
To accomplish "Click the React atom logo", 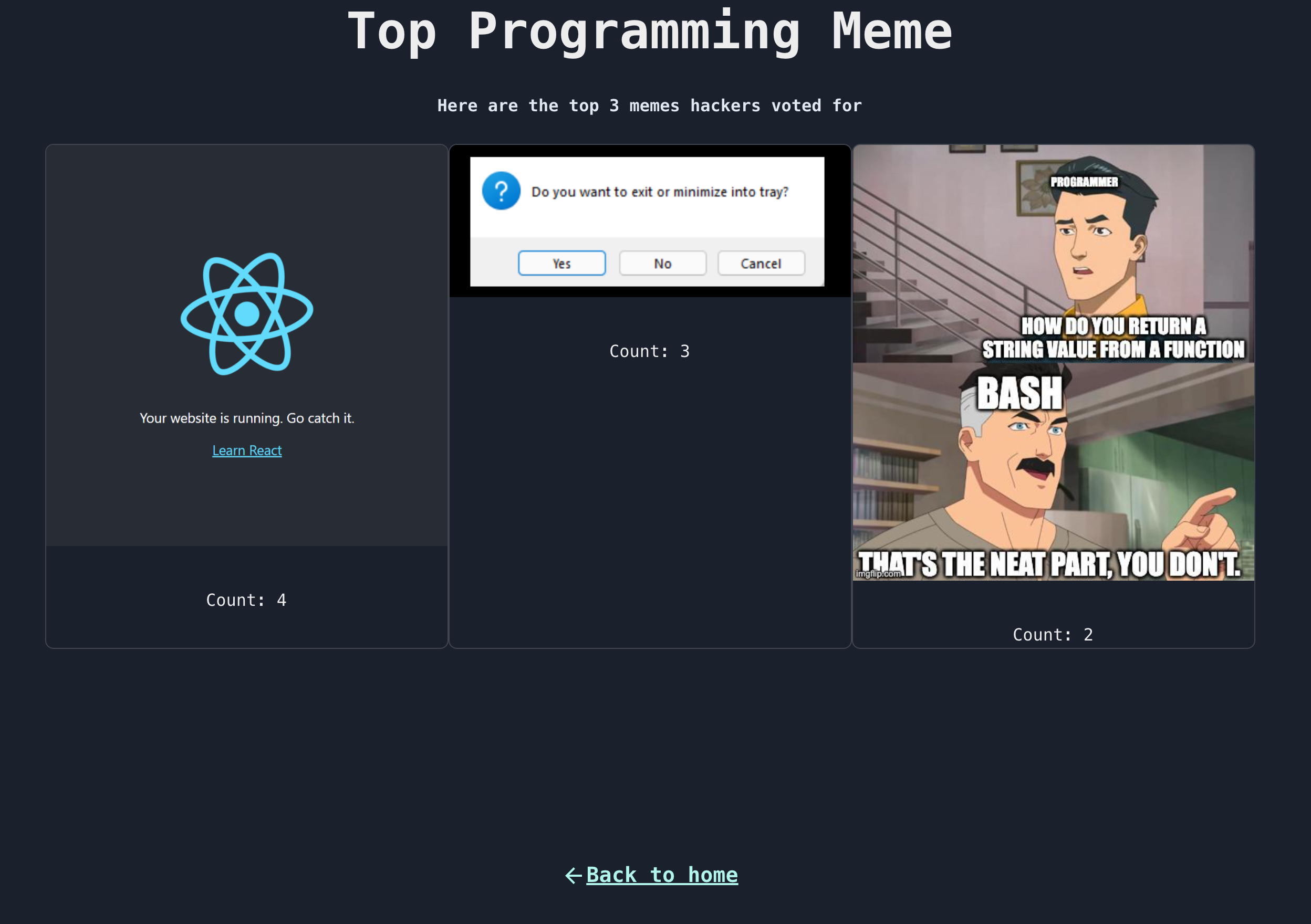I will 247,313.
